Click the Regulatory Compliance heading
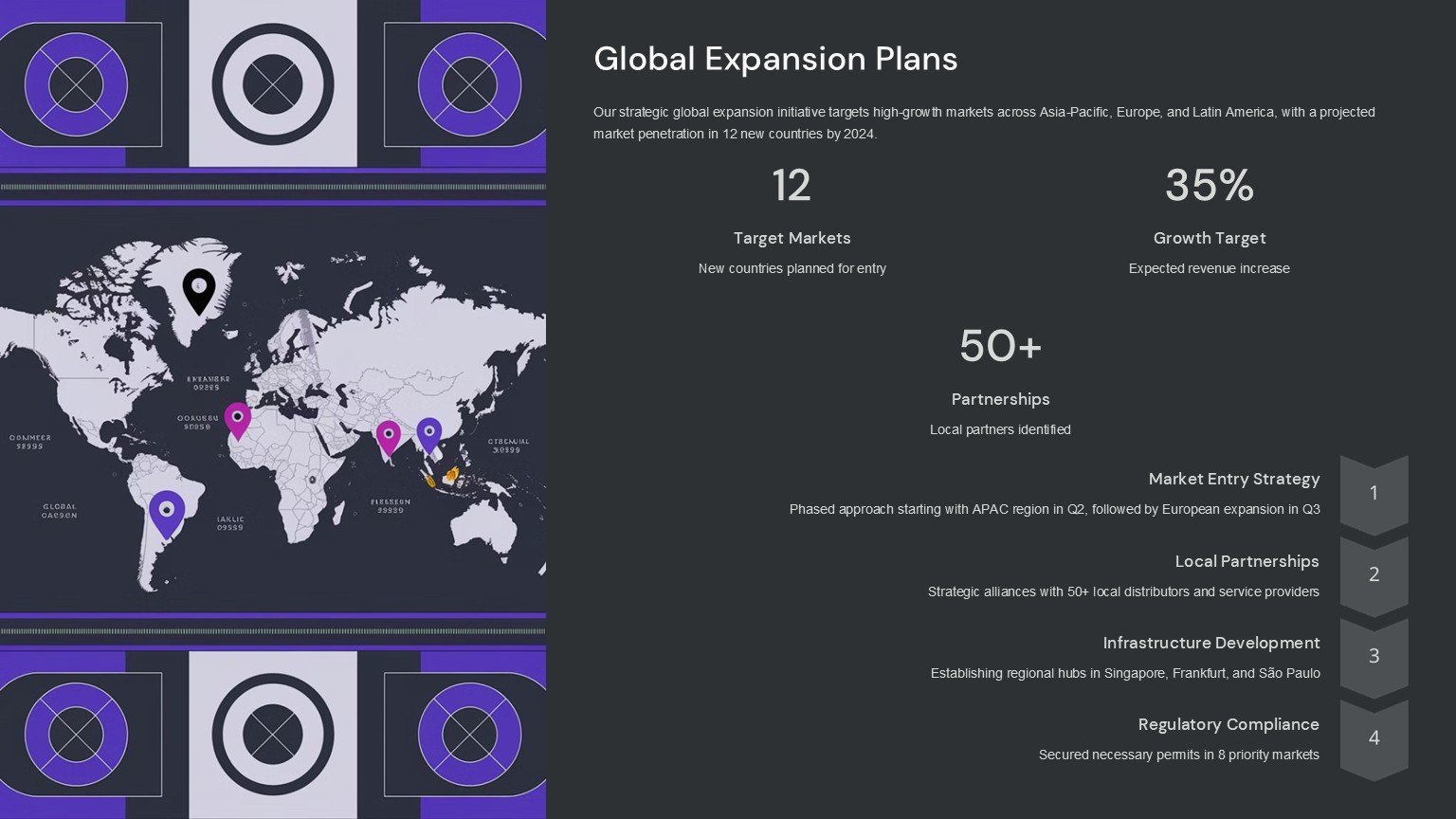The height and width of the screenshot is (819, 1456). tap(1228, 724)
